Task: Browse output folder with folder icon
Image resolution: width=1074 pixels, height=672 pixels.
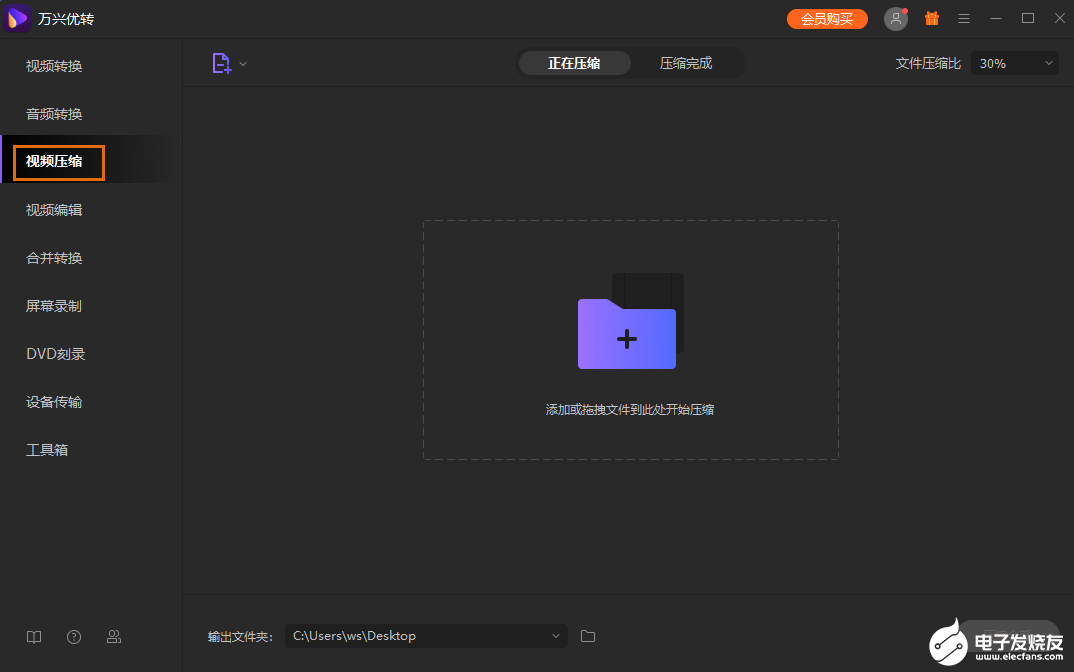Action: 588,636
